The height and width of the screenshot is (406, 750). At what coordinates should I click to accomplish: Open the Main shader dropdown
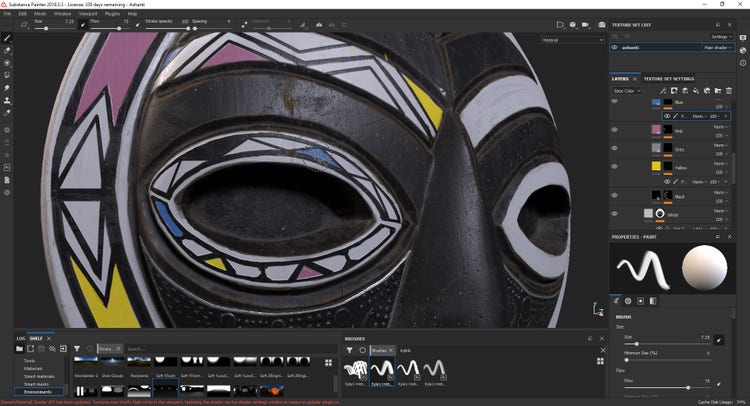click(717, 47)
